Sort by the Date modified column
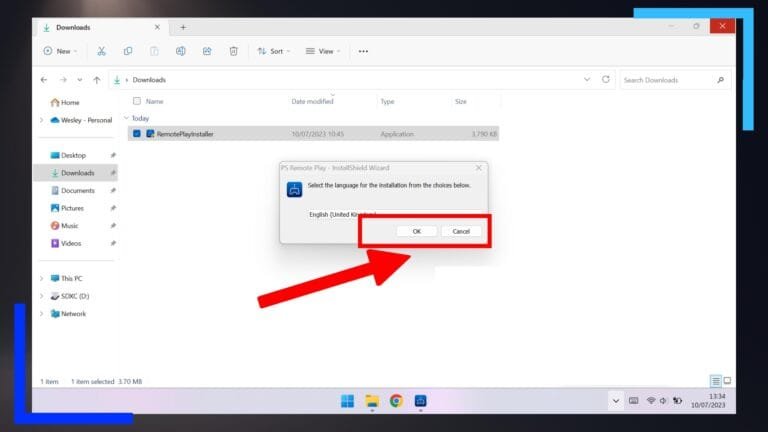768x432 pixels. [312, 101]
